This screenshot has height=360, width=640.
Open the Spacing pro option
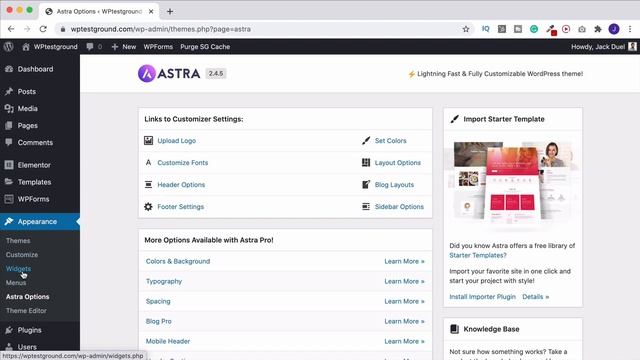pyautogui.click(x=158, y=301)
